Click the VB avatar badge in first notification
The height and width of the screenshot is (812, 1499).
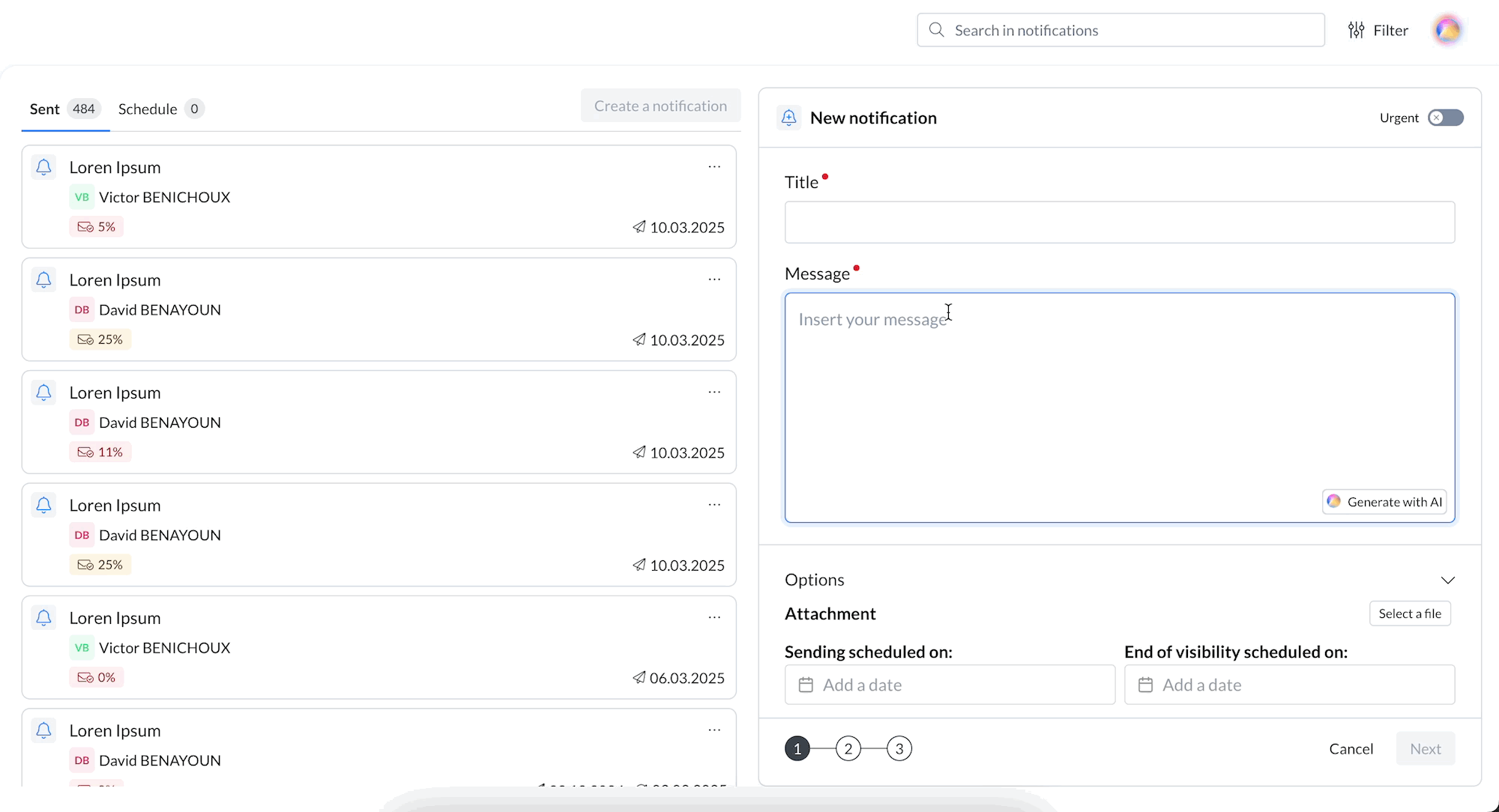point(82,197)
